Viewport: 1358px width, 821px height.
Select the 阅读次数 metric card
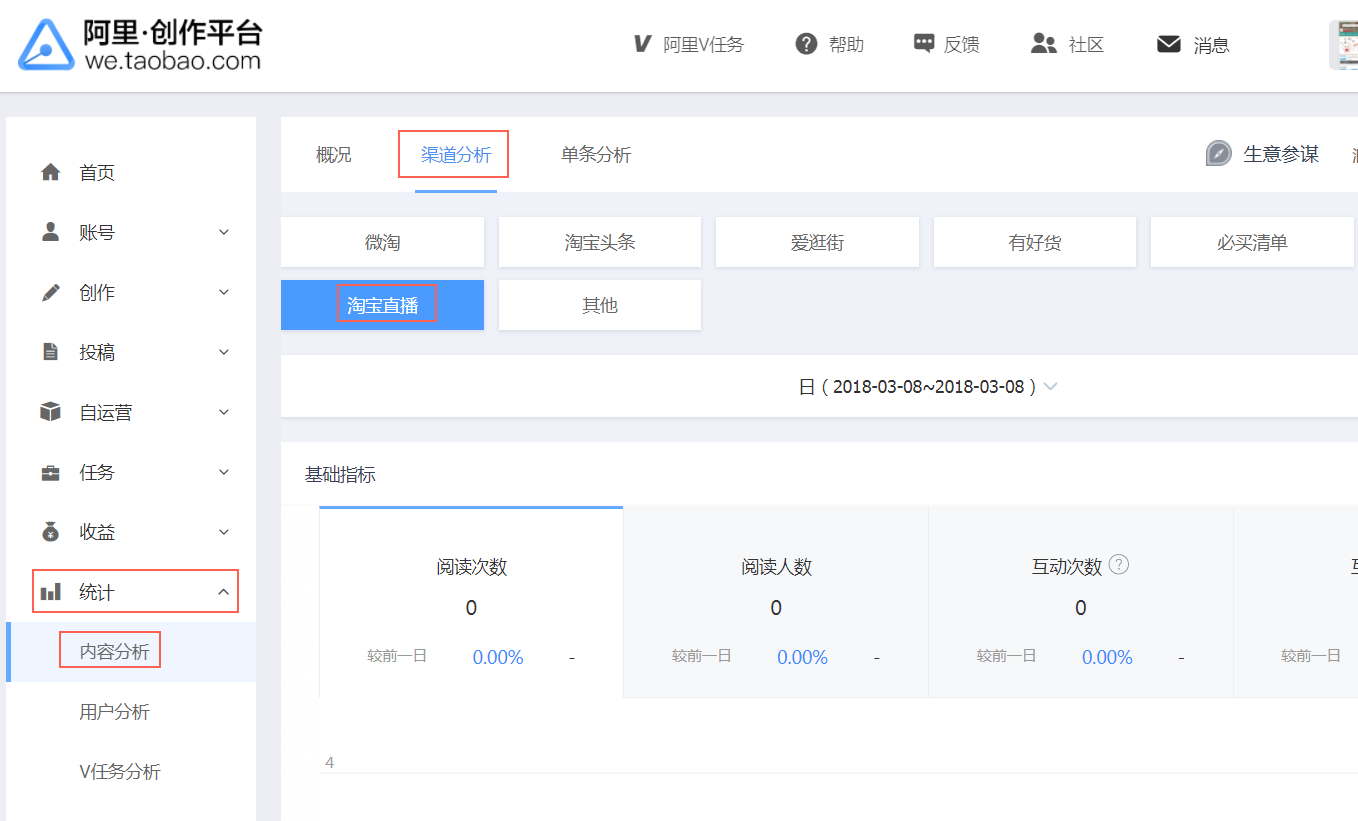pos(471,602)
